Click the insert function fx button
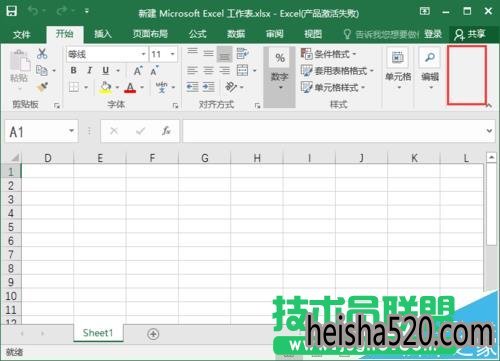The width and height of the screenshot is (500, 361). tap(166, 131)
